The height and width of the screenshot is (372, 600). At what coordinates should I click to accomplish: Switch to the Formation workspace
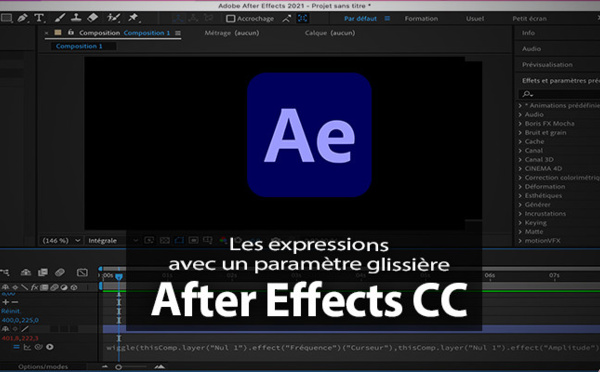click(421, 18)
